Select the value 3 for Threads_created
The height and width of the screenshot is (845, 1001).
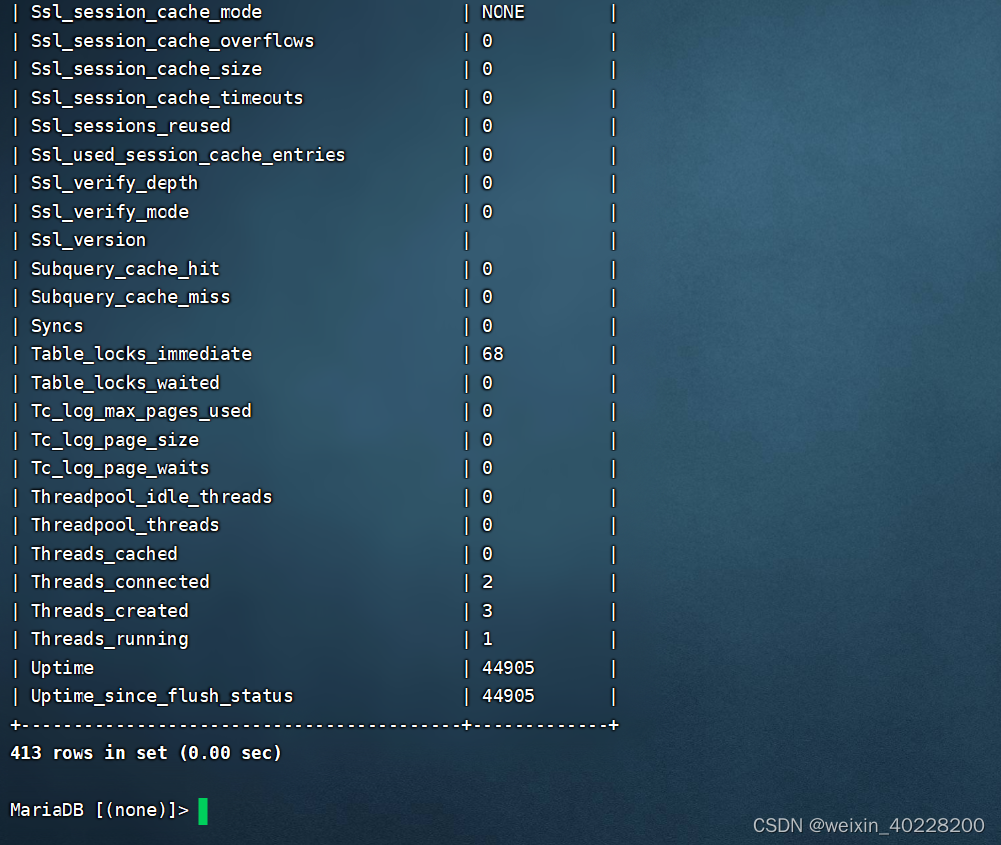click(487, 611)
